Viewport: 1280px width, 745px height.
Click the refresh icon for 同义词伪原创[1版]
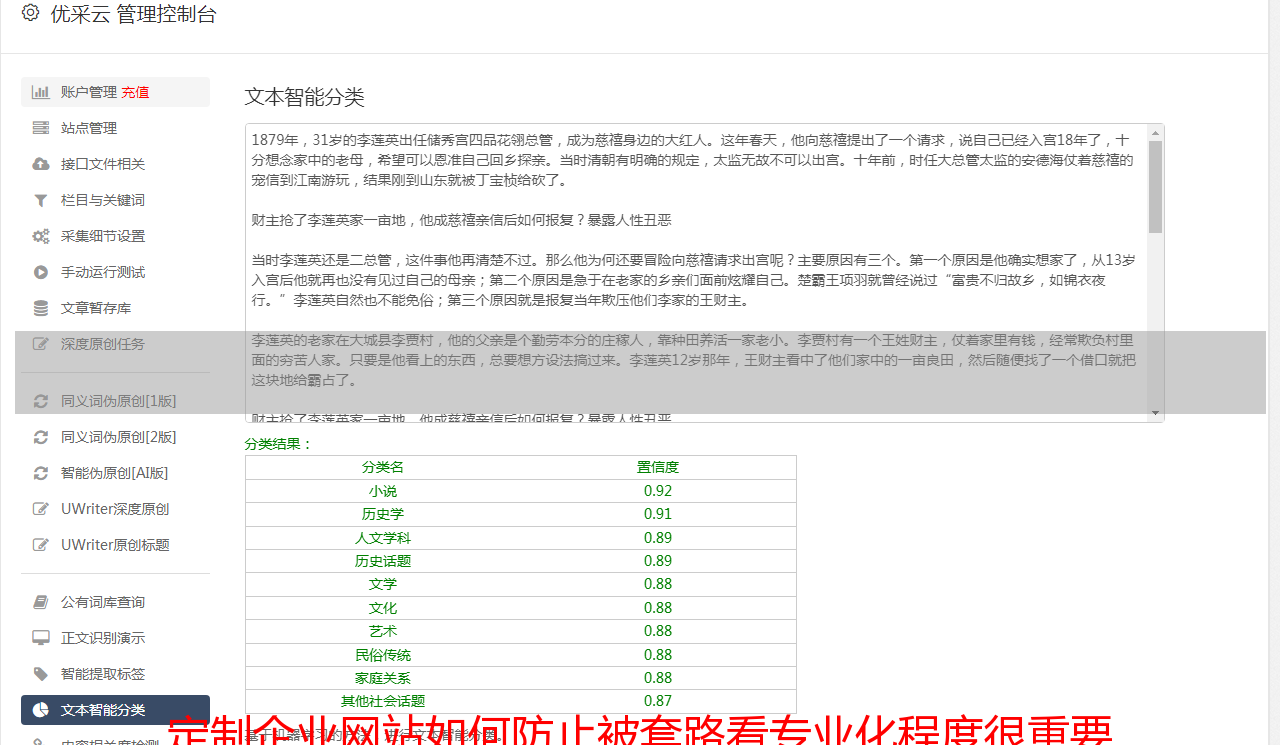point(41,401)
